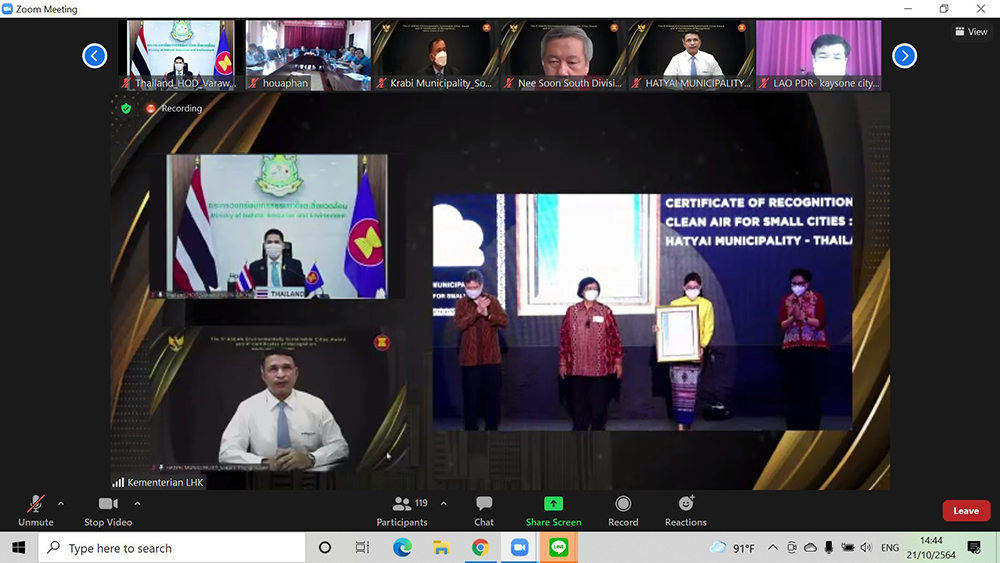Open File Explorer from taskbar
The image size is (1000, 563).
point(441,548)
